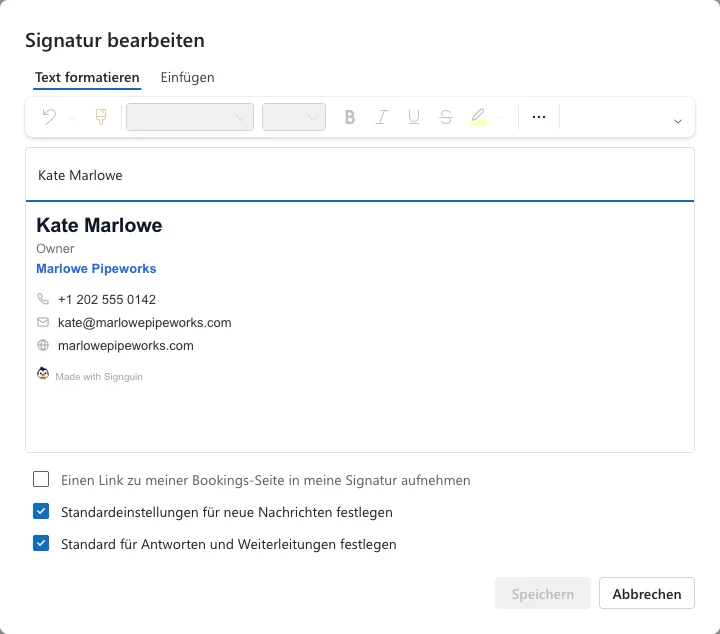Click the envelope email icon
This screenshot has width=720, height=634.
coord(43,322)
